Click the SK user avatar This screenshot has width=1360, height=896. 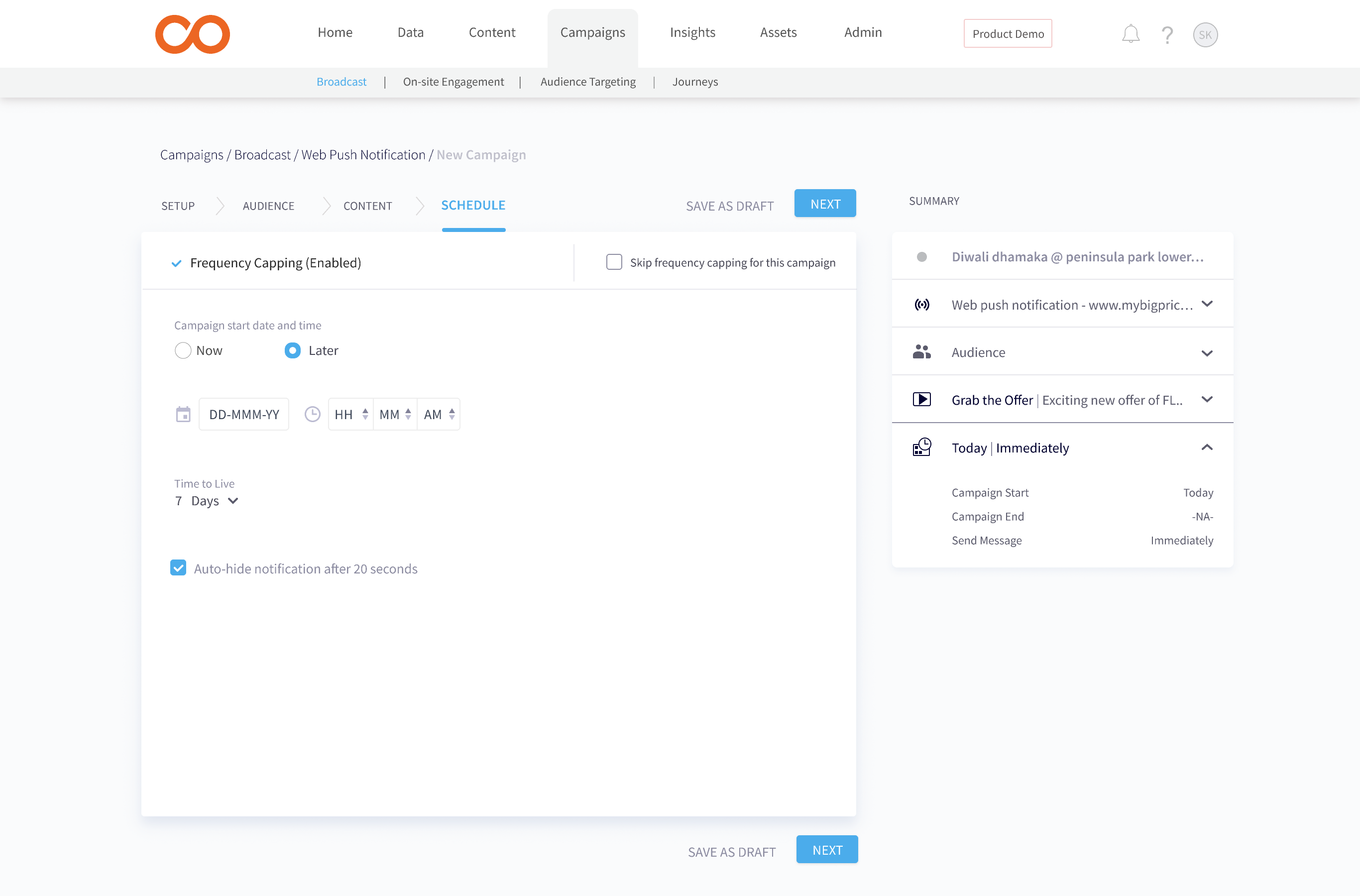1205,35
